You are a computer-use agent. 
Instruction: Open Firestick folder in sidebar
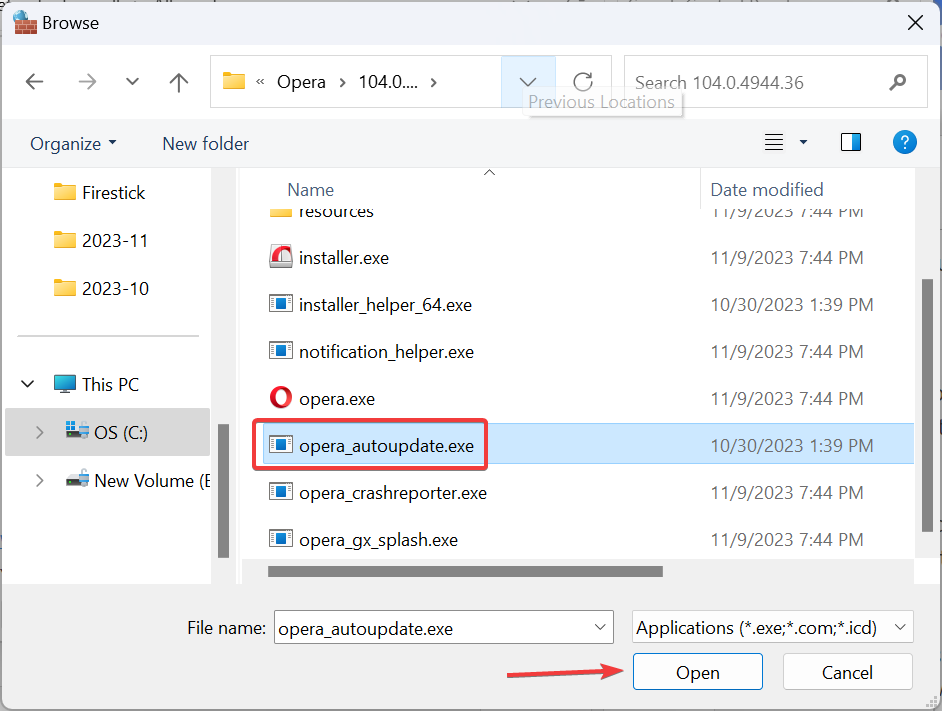(x=100, y=192)
